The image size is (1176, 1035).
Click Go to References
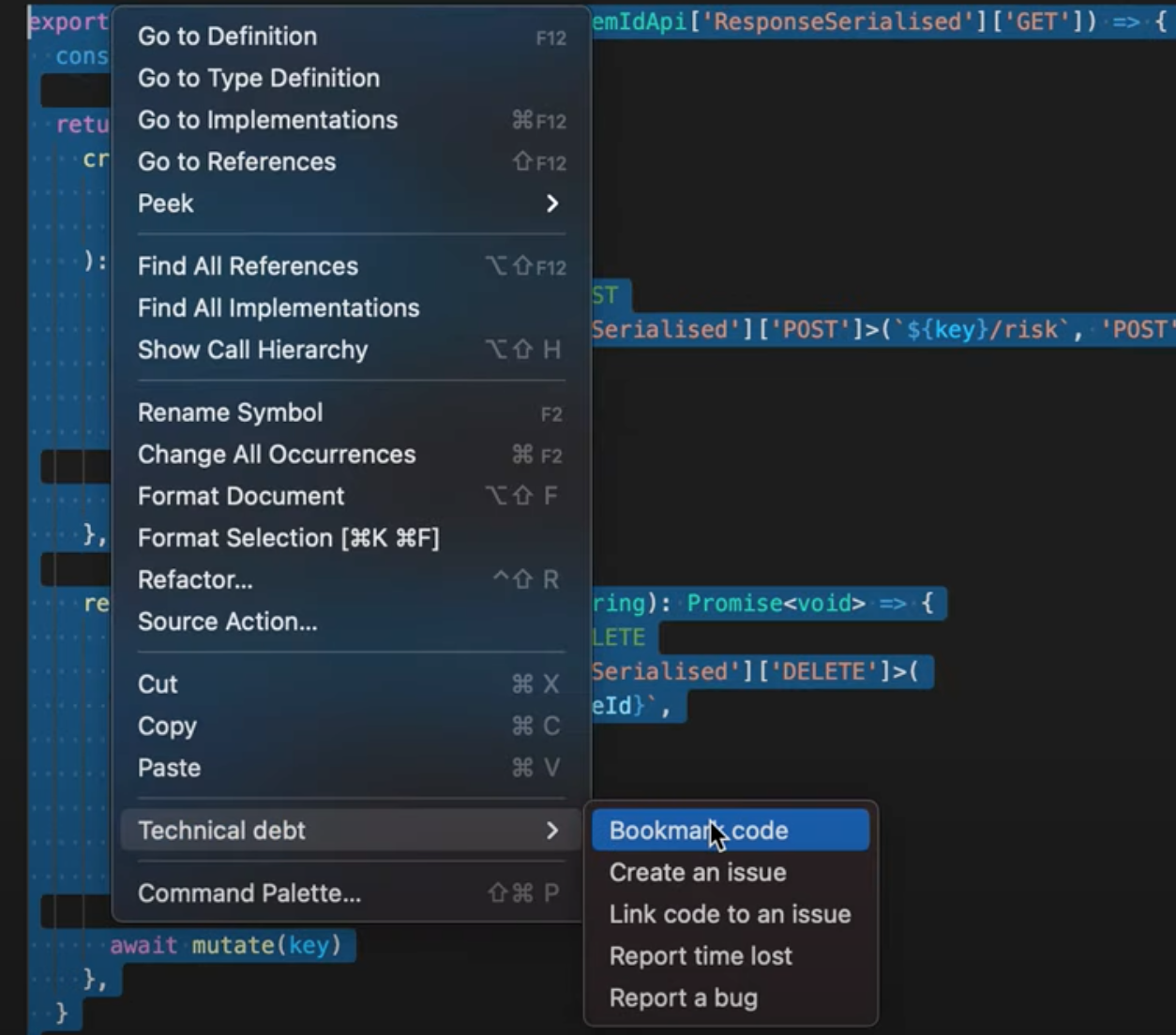(351, 161)
